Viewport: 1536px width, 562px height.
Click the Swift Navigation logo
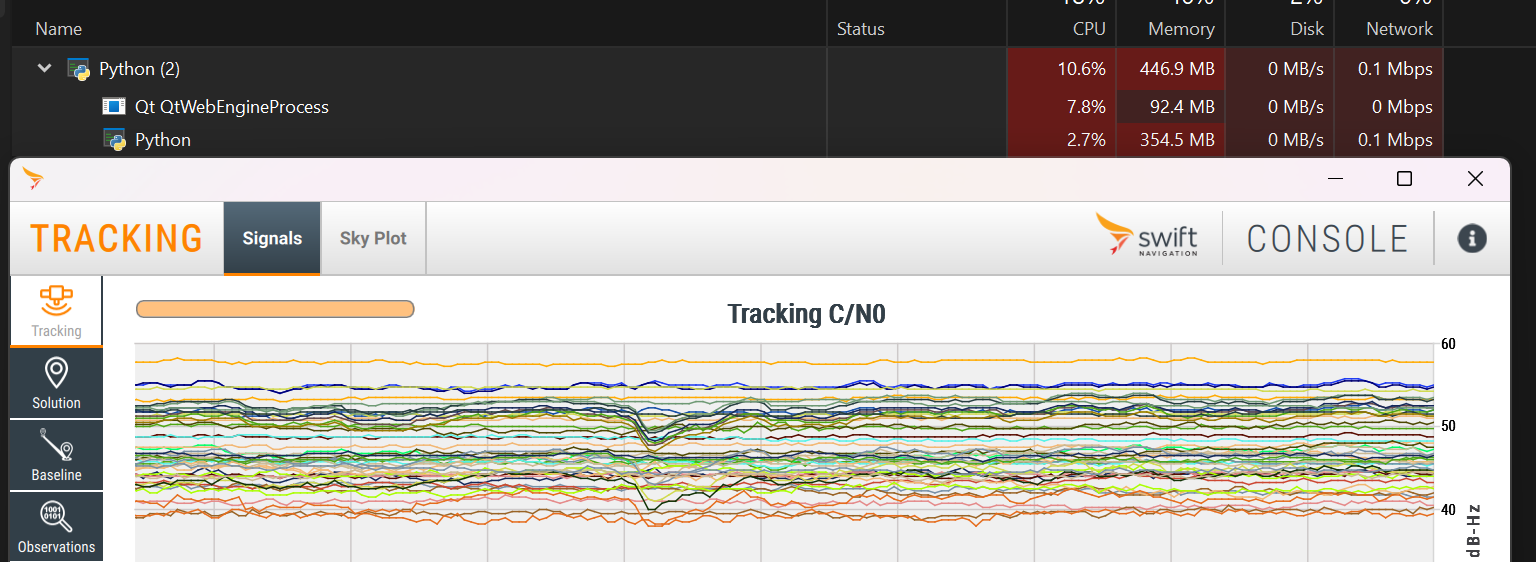point(1147,236)
